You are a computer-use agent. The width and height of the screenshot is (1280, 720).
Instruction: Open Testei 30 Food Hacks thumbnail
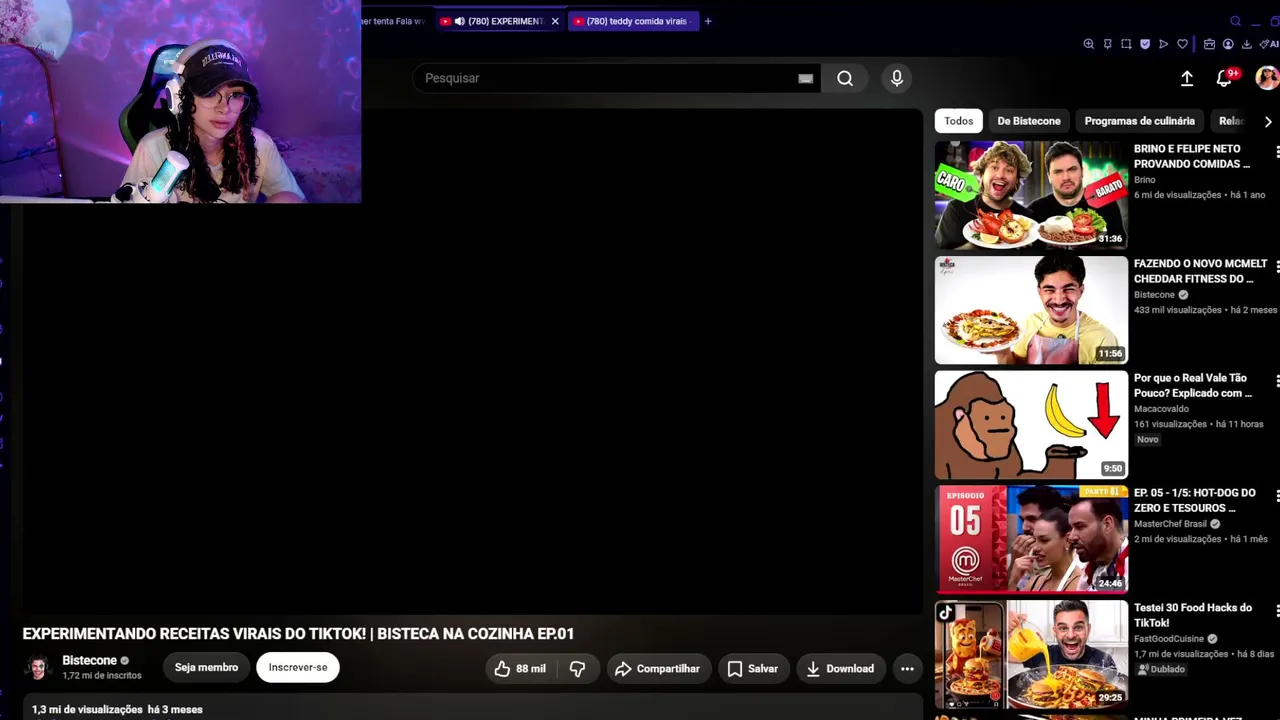(x=1031, y=655)
